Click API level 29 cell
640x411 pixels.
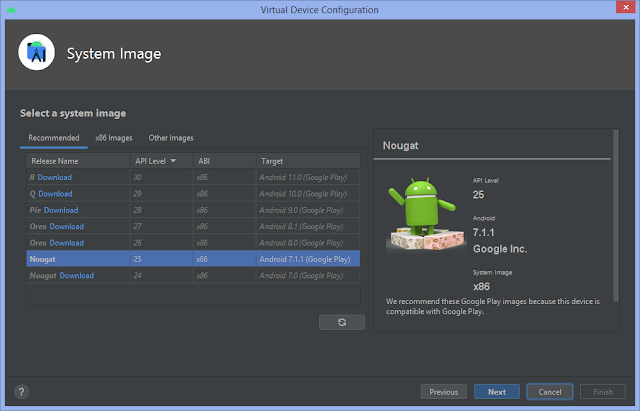[x=162, y=193]
